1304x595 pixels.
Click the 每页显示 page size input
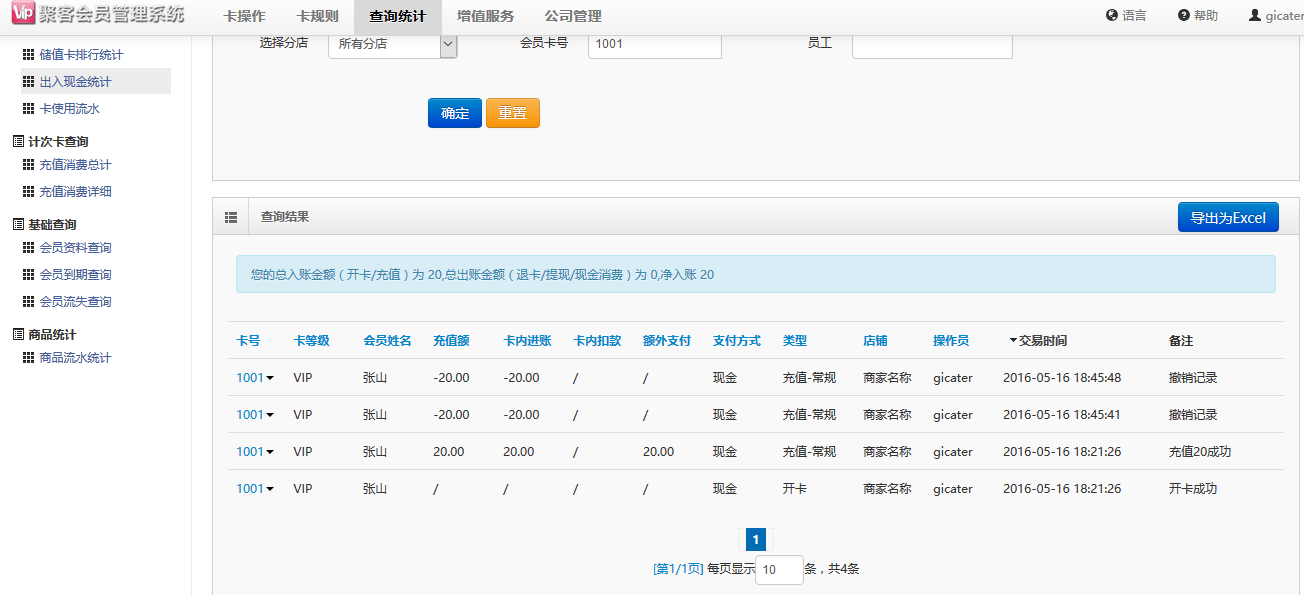[x=780, y=570]
